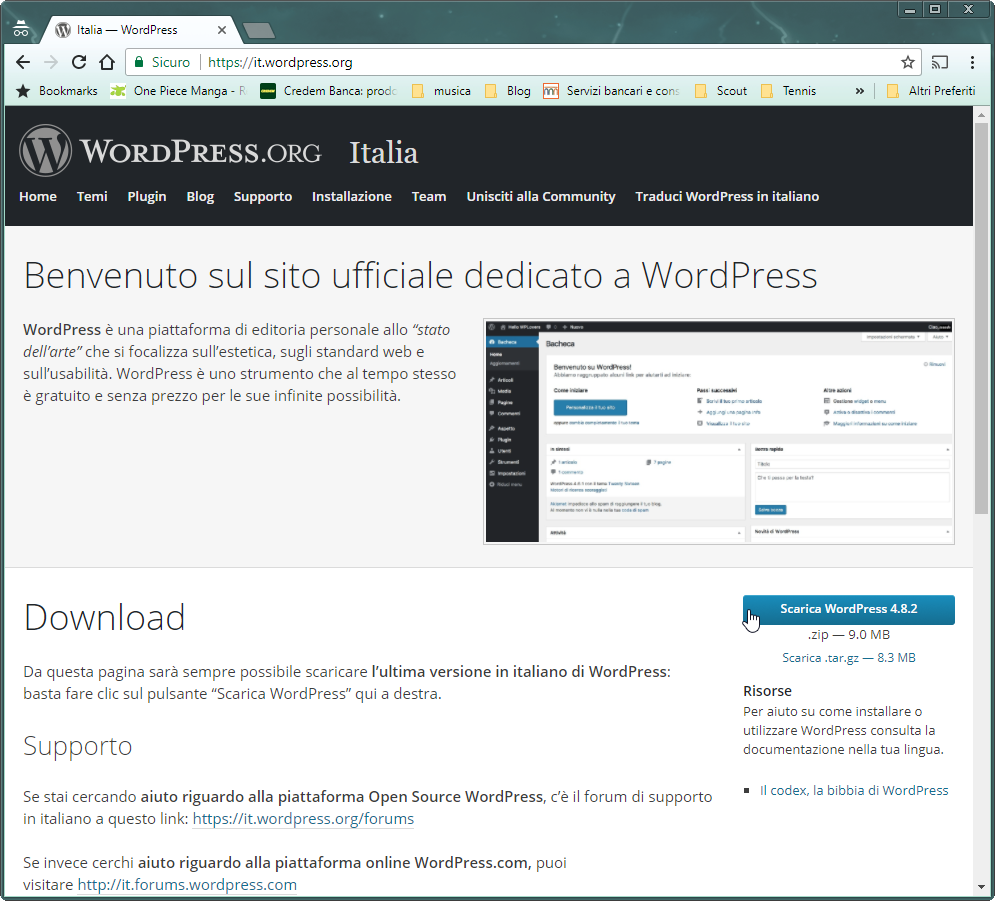Reload the page with the refresh icon
The image size is (995, 901).
pos(79,62)
